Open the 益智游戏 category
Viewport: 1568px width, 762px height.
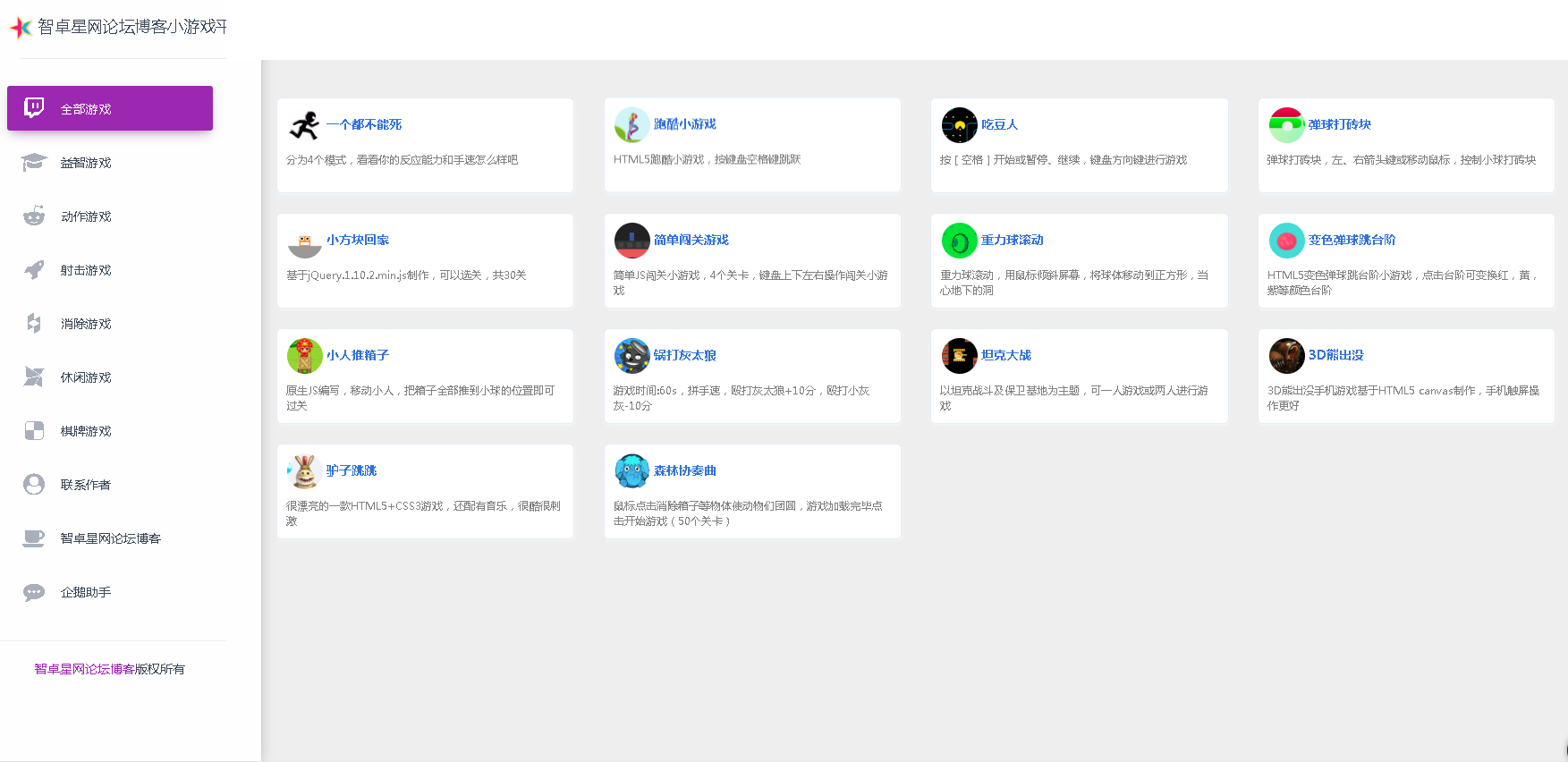click(x=86, y=163)
